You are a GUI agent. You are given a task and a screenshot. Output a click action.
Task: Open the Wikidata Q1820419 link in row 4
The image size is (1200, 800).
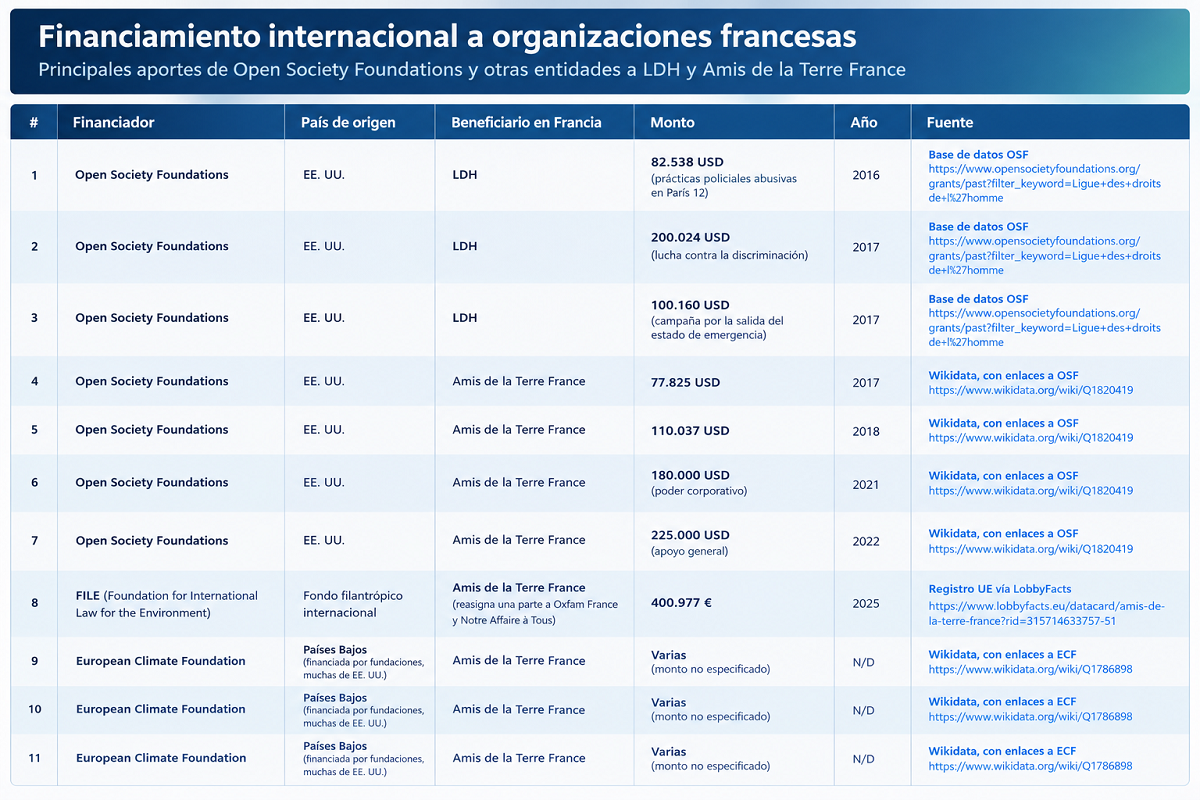(1030, 390)
